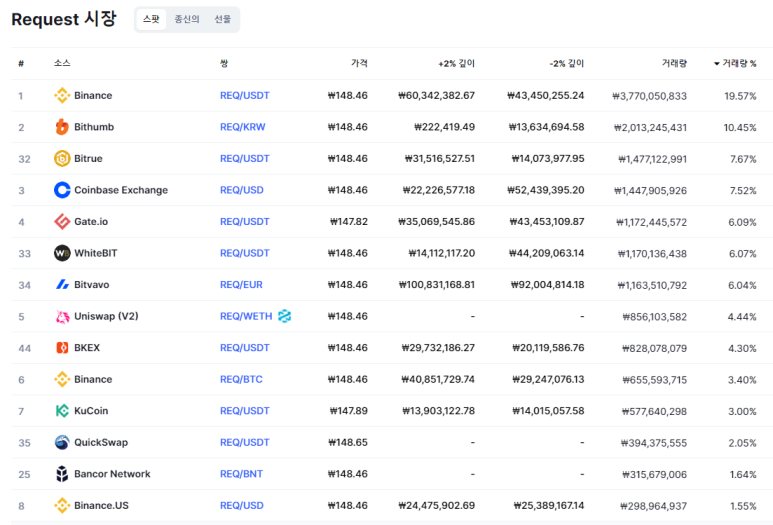Click the Uniswap (V2) unicorn icon

coord(62,316)
